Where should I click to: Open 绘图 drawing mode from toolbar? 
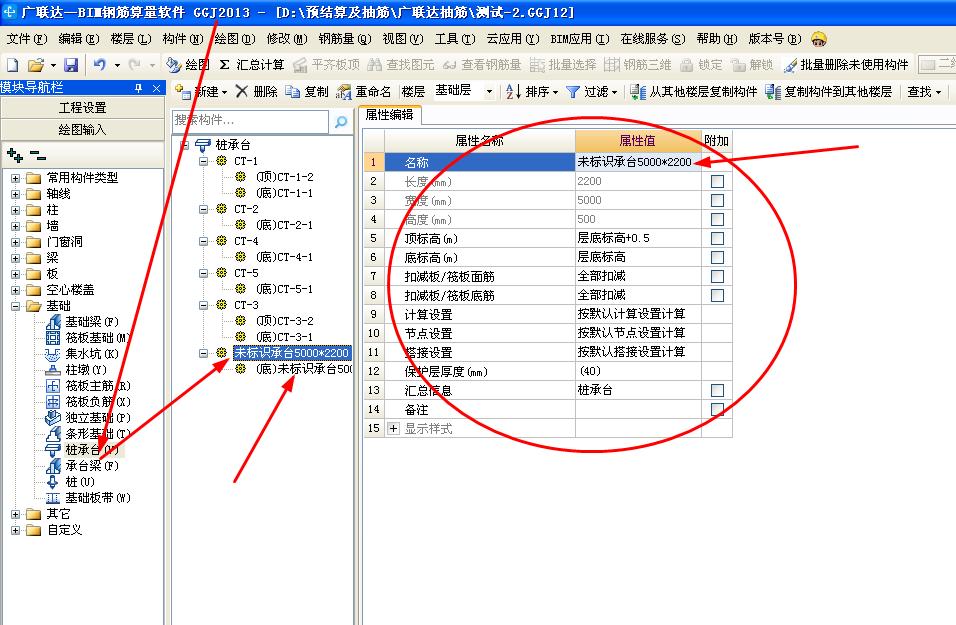[188, 65]
